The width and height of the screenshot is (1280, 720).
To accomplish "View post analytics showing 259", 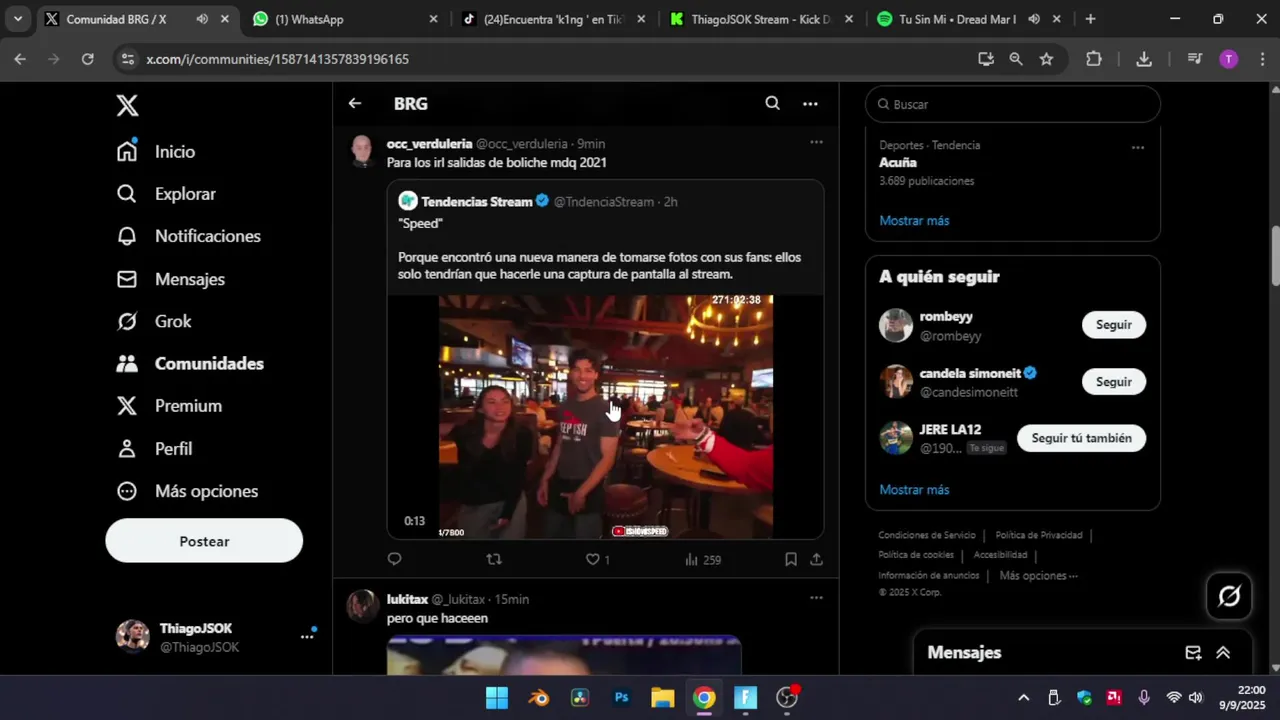I will (x=703, y=560).
